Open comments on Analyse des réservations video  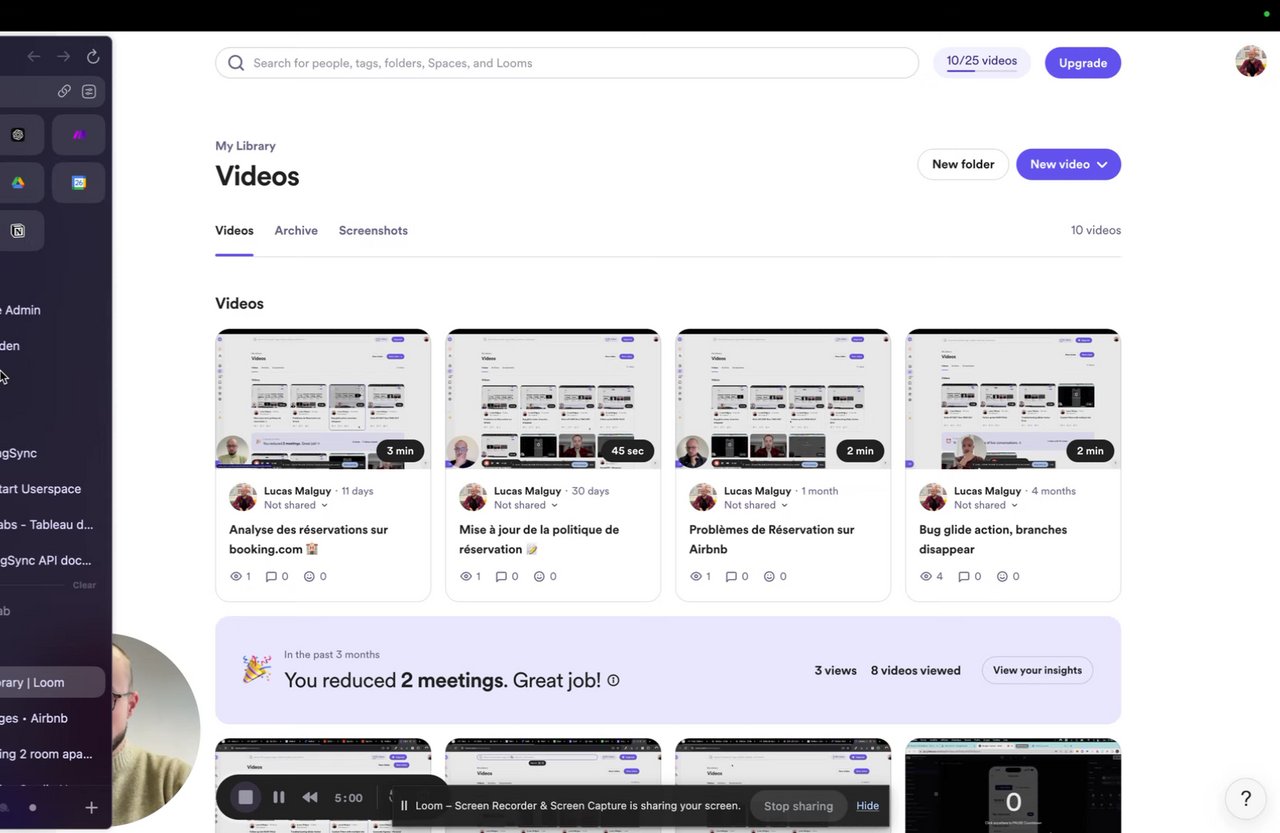tap(277, 576)
